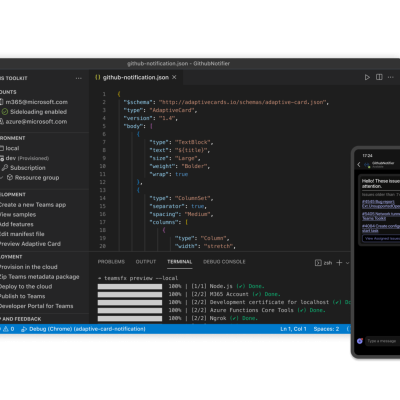400x400 pixels.
Task: Collapse the ENVIRONMENT section header
Action: (13, 138)
